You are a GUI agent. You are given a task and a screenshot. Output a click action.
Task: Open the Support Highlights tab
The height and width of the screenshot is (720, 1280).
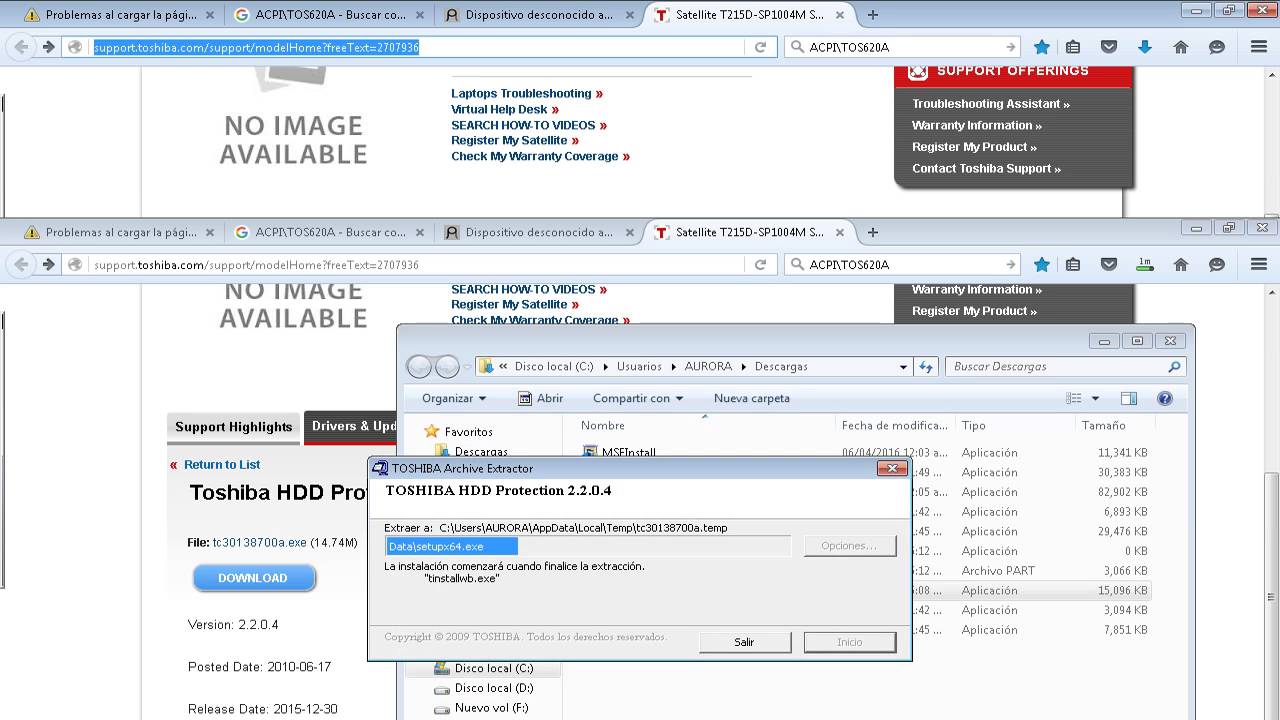[x=234, y=427]
